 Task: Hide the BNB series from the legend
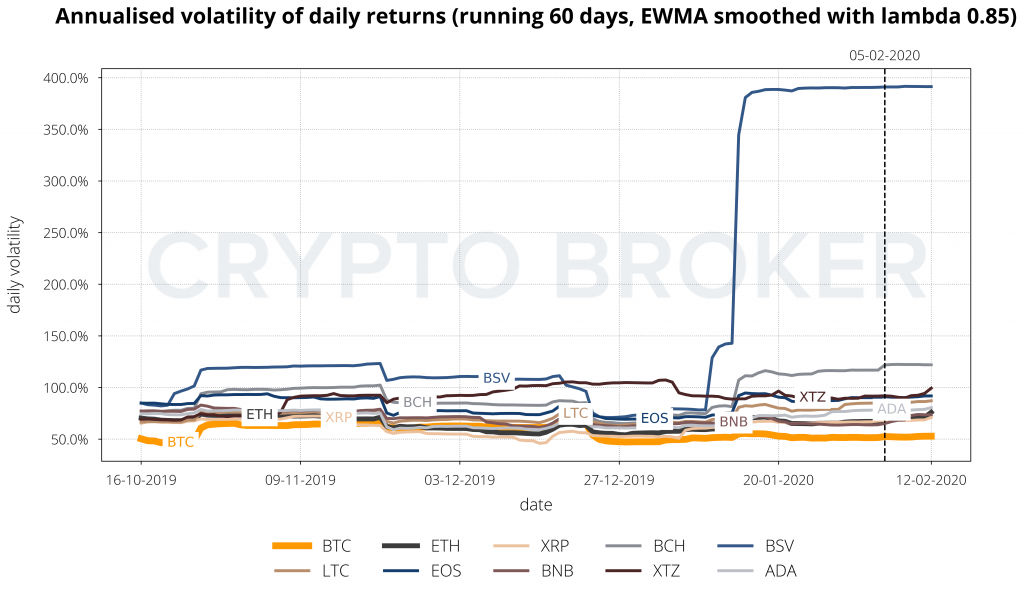(x=556, y=572)
